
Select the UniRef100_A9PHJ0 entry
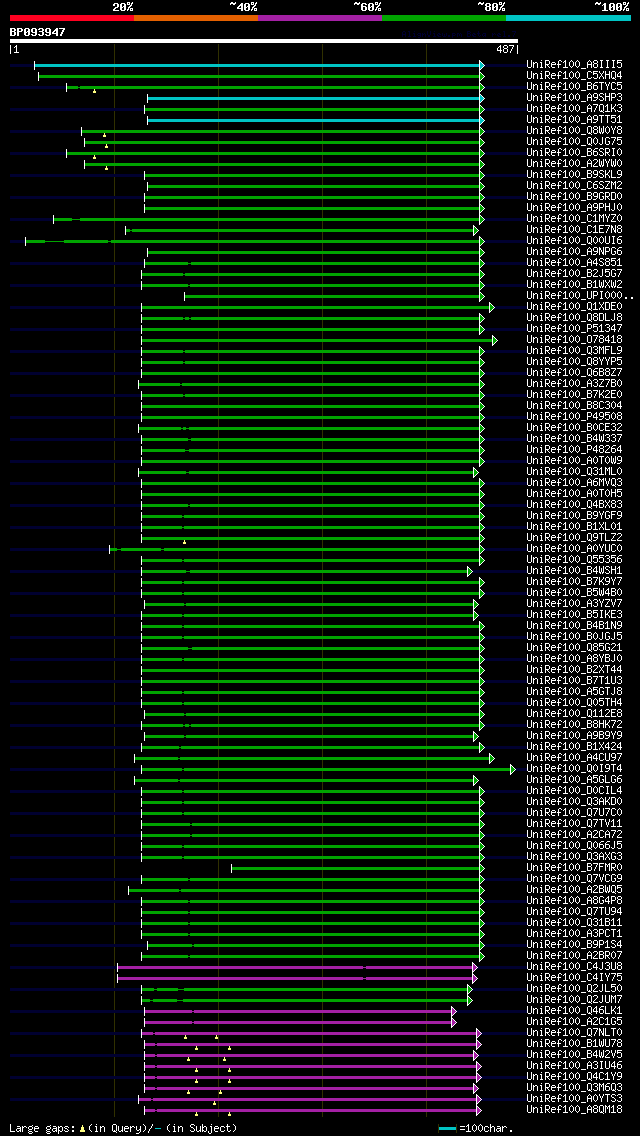pos(574,208)
